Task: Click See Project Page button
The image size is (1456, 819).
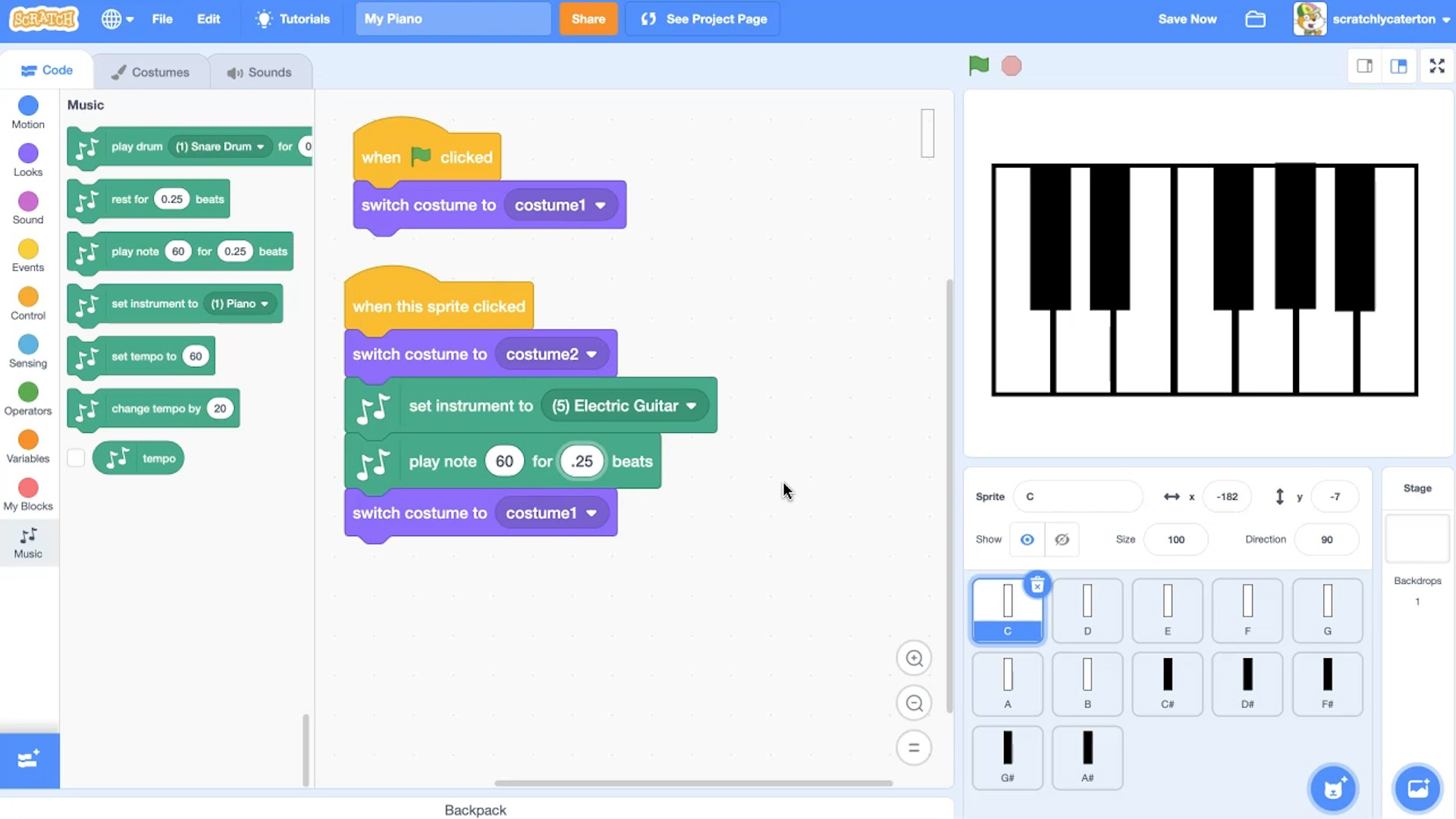Action: (x=703, y=19)
